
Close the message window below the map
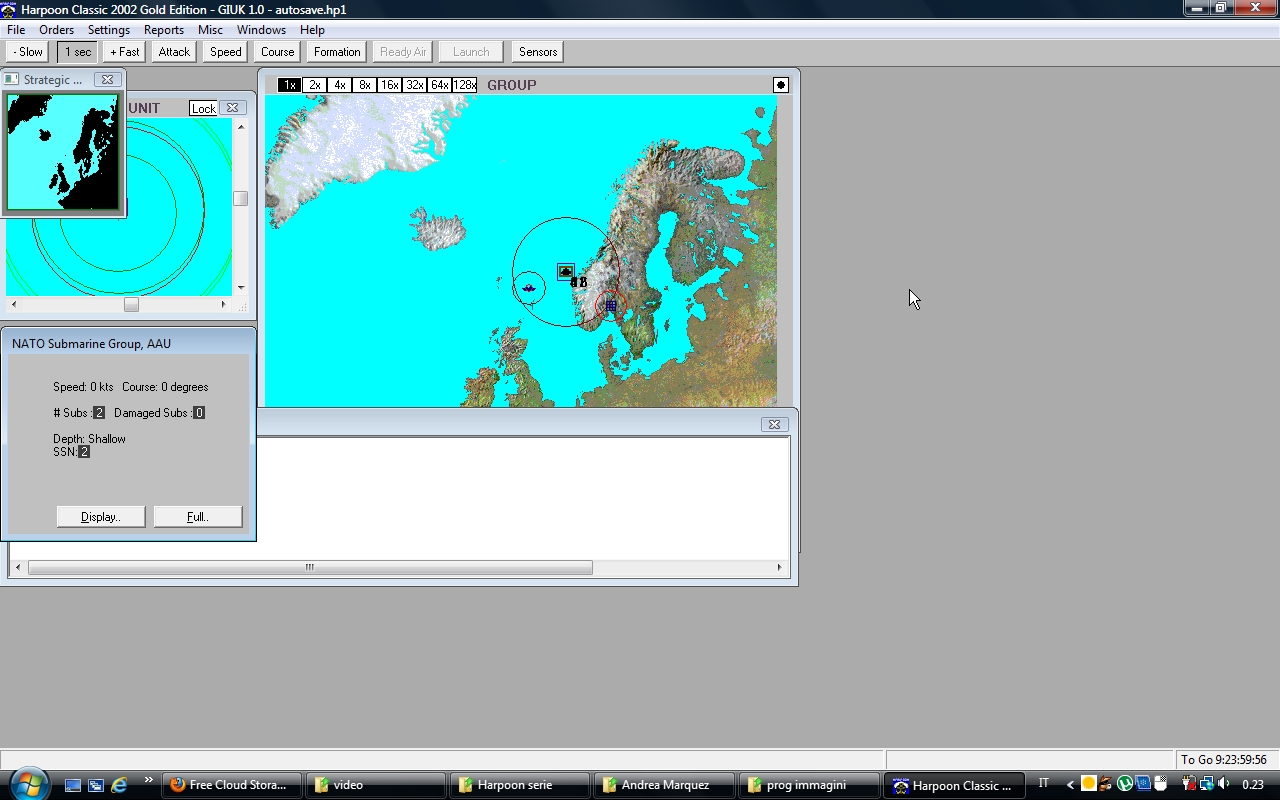pos(773,424)
